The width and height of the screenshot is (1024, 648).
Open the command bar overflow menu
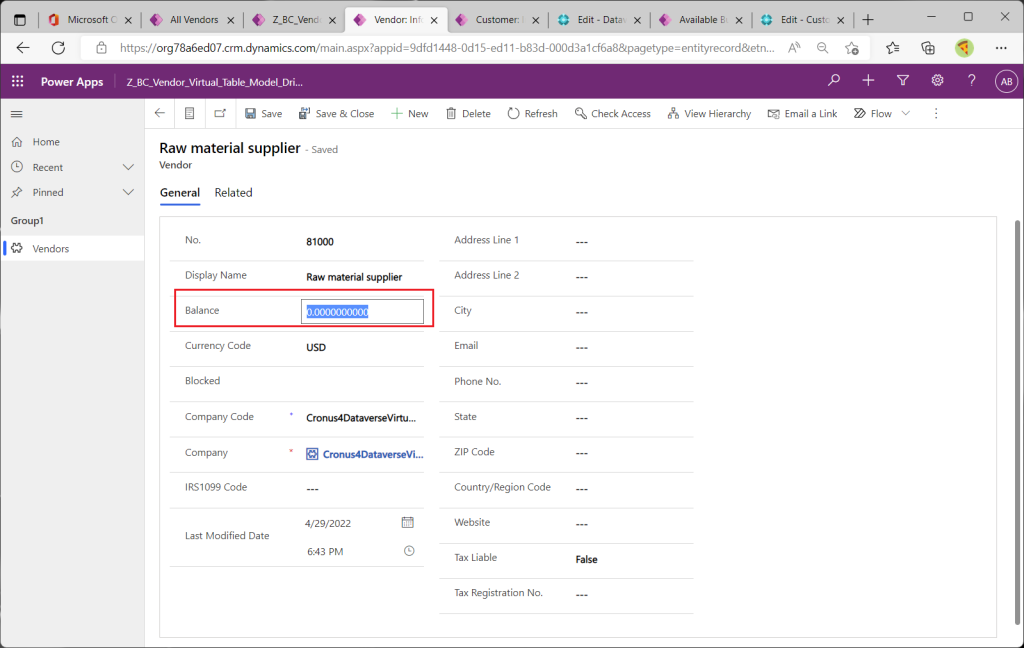pyautogui.click(x=936, y=114)
